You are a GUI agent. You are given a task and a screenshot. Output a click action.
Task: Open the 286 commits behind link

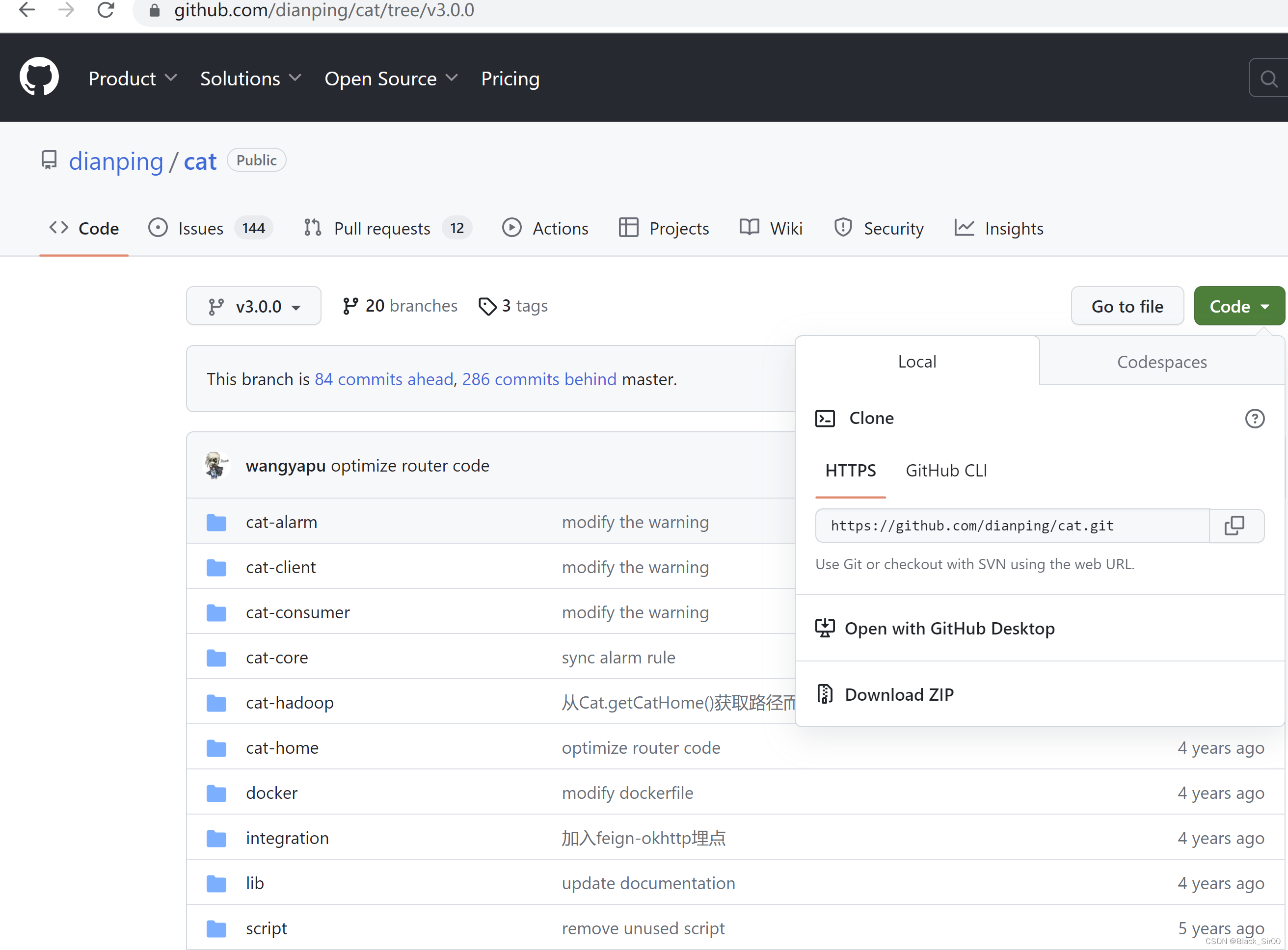[538, 379]
